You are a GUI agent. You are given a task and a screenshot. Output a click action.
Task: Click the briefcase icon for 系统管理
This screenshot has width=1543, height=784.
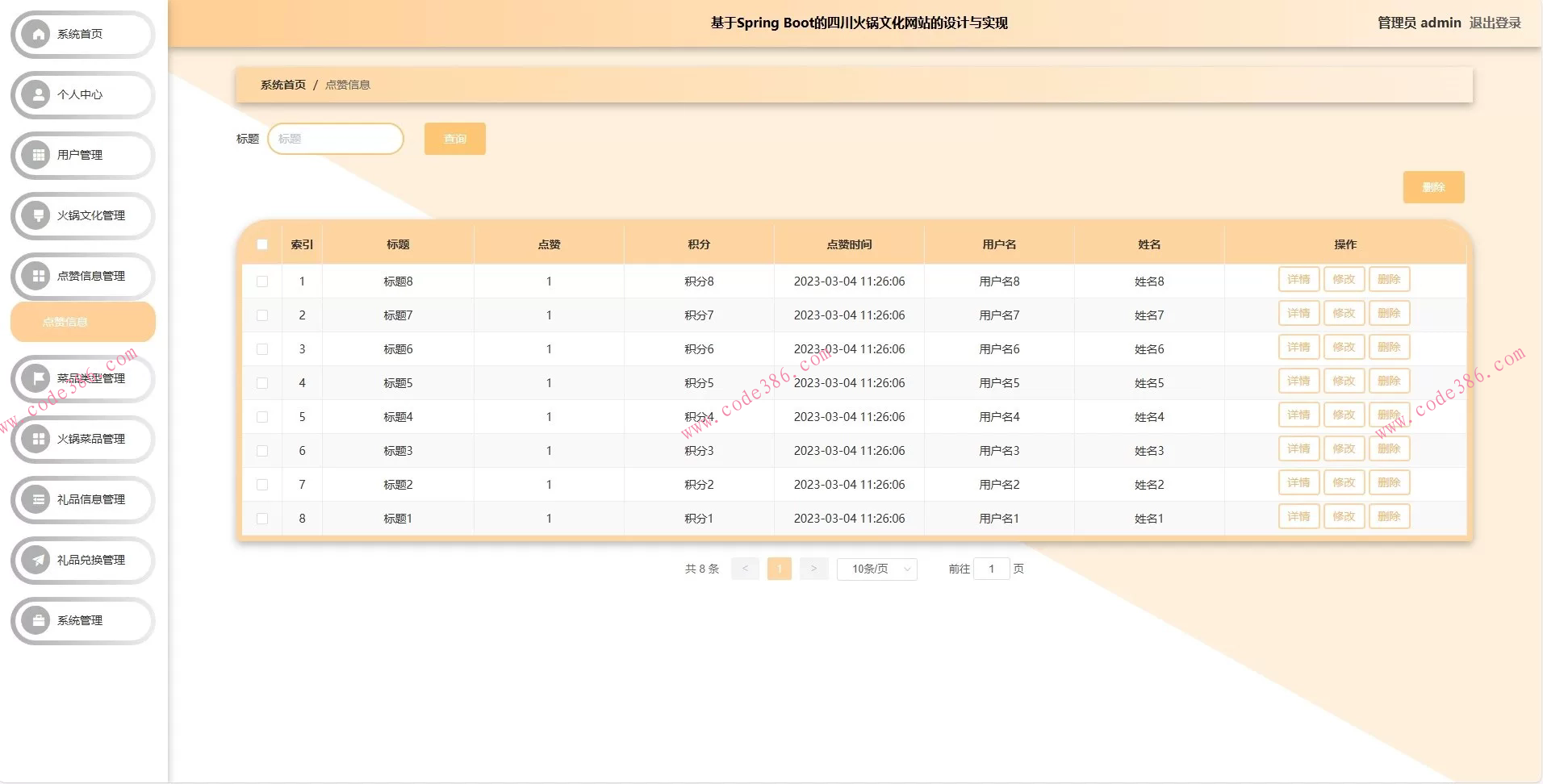point(36,620)
